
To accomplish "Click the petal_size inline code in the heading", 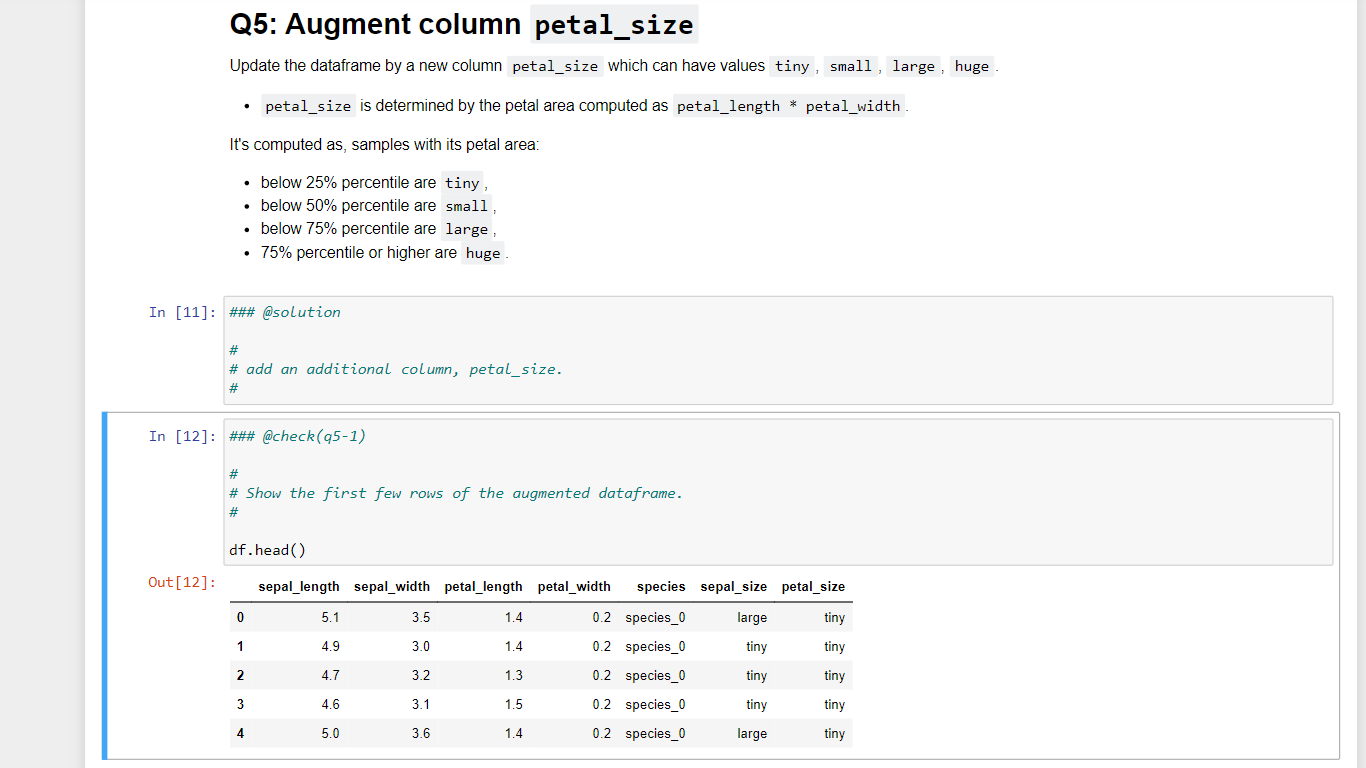I will coord(611,24).
